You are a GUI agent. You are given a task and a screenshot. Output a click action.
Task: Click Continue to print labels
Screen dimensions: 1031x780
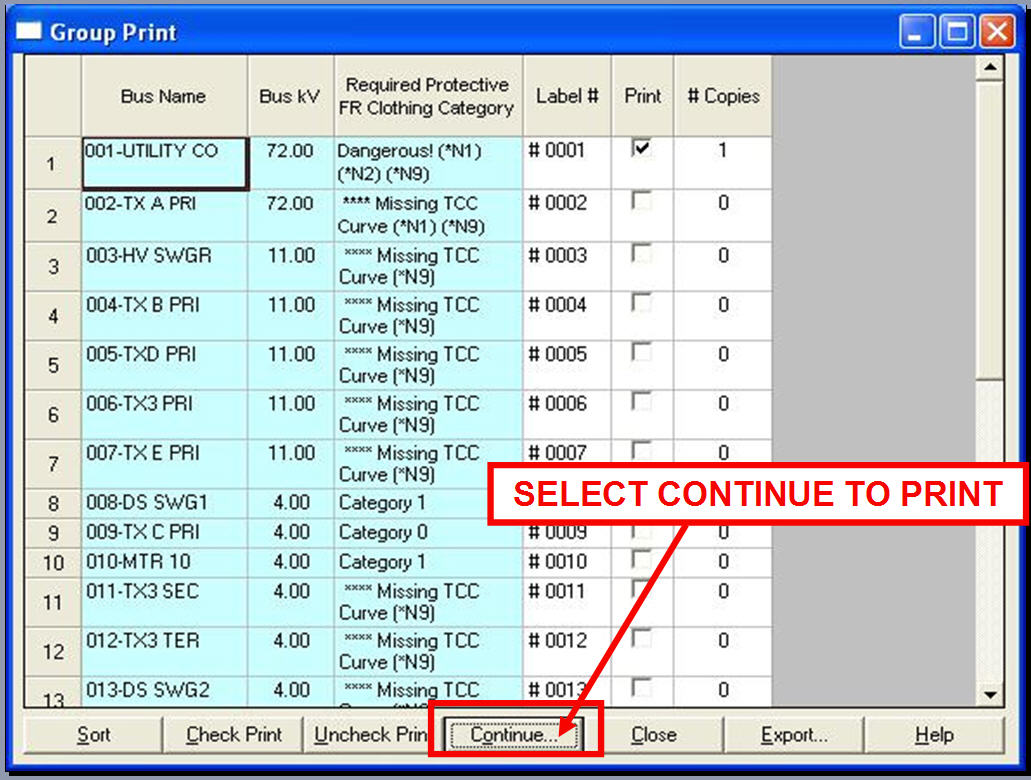514,735
